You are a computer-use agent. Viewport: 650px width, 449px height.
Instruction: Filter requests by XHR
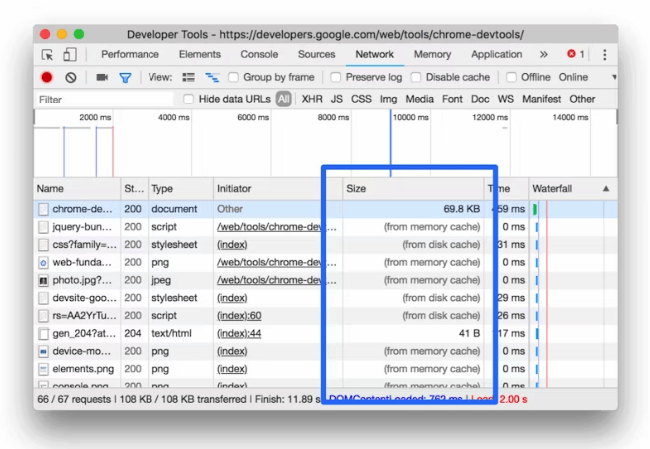(x=312, y=99)
